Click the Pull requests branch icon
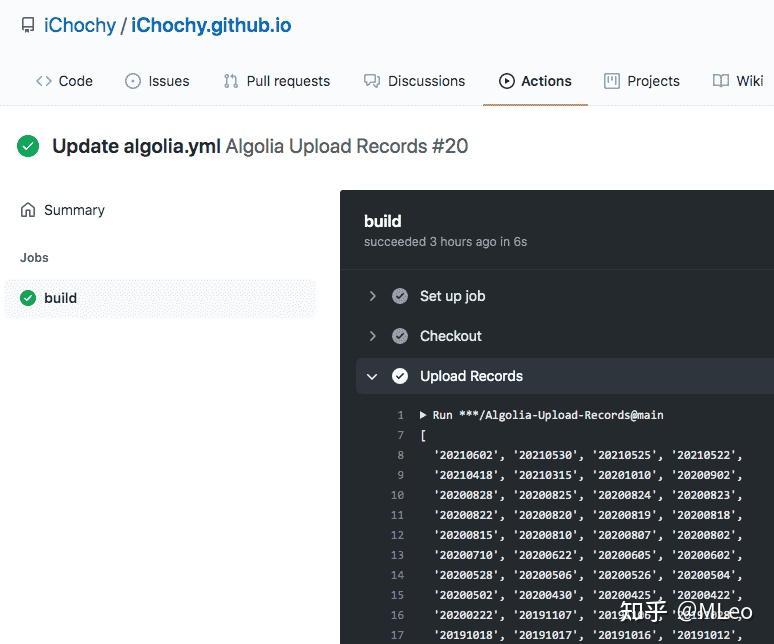Screen dimensions: 774x644 pyautogui.click(x=231, y=81)
